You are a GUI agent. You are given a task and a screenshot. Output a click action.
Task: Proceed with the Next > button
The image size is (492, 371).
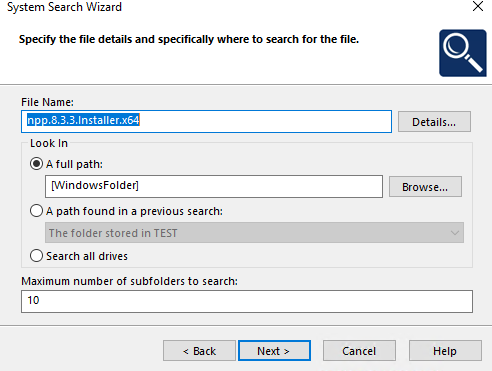pyautogui.click(x=274, y=351)
